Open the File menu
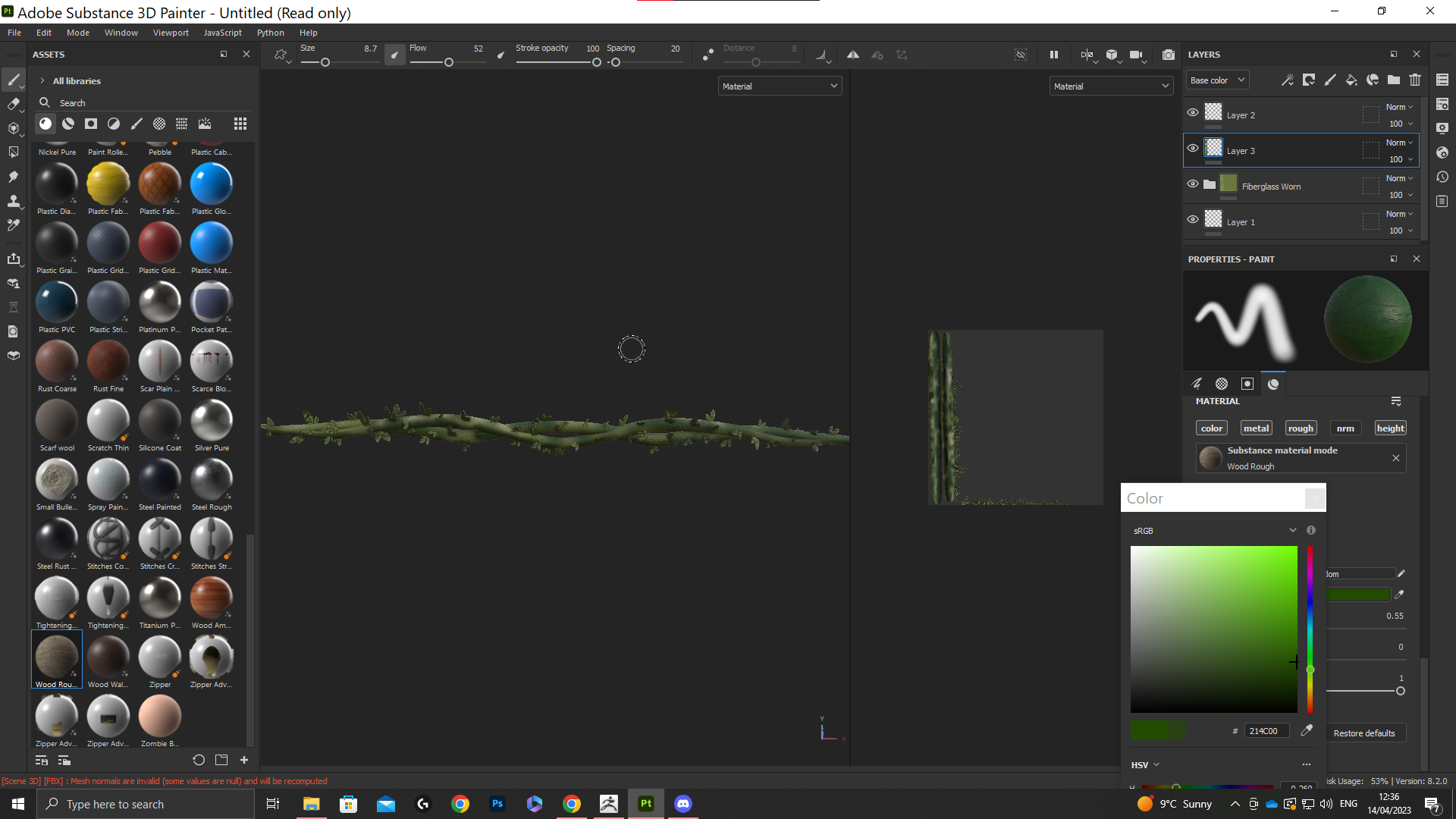1456x819 pixels. pyautogui.click(x=14, y=33)
